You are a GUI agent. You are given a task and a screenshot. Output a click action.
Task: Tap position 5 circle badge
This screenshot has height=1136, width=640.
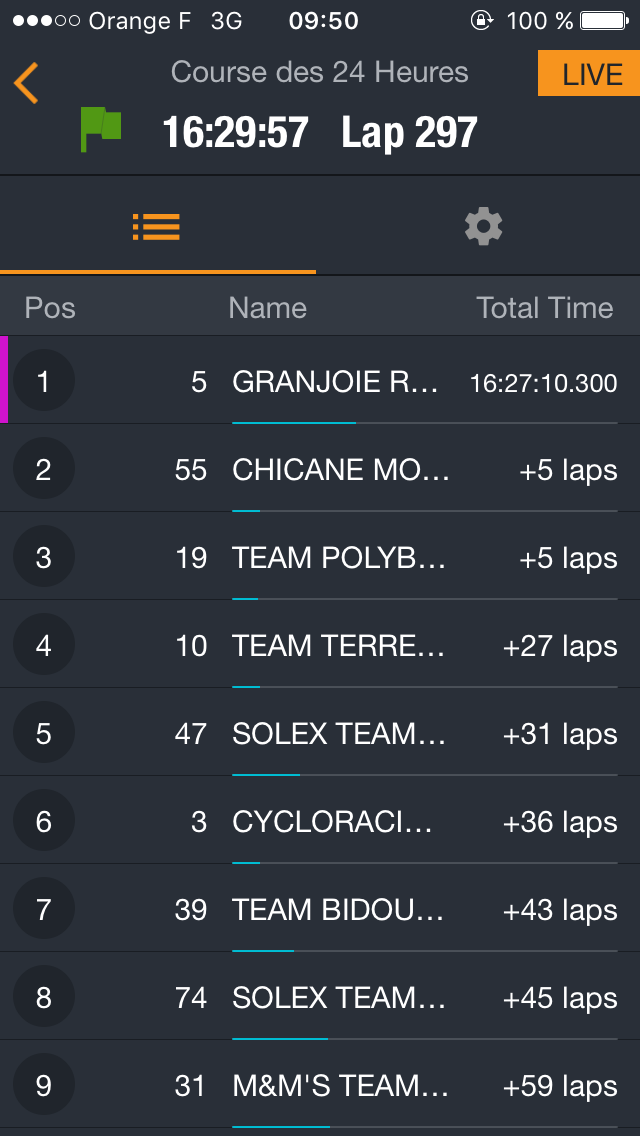tap(43, 733)
